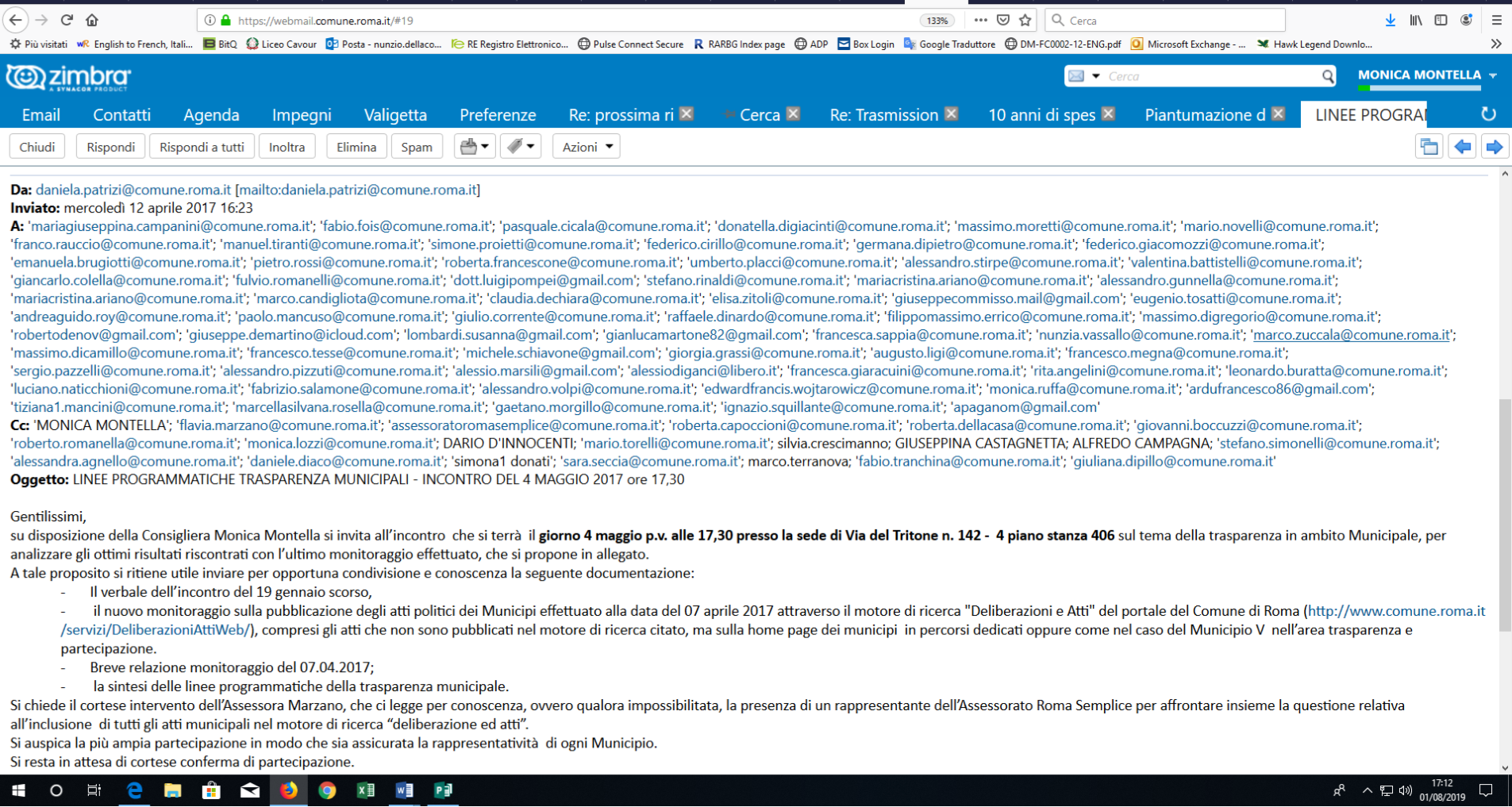1512x807 pixels.
Task: Click sender link daniela.patrizi@comune.roma.it
Action: 133,190
